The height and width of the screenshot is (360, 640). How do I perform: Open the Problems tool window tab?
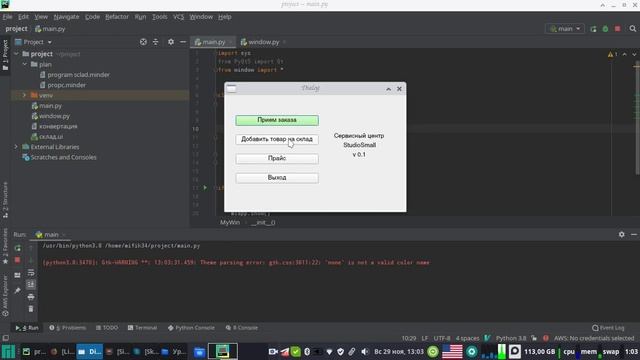pyautogui.click(x=68, y=328)
